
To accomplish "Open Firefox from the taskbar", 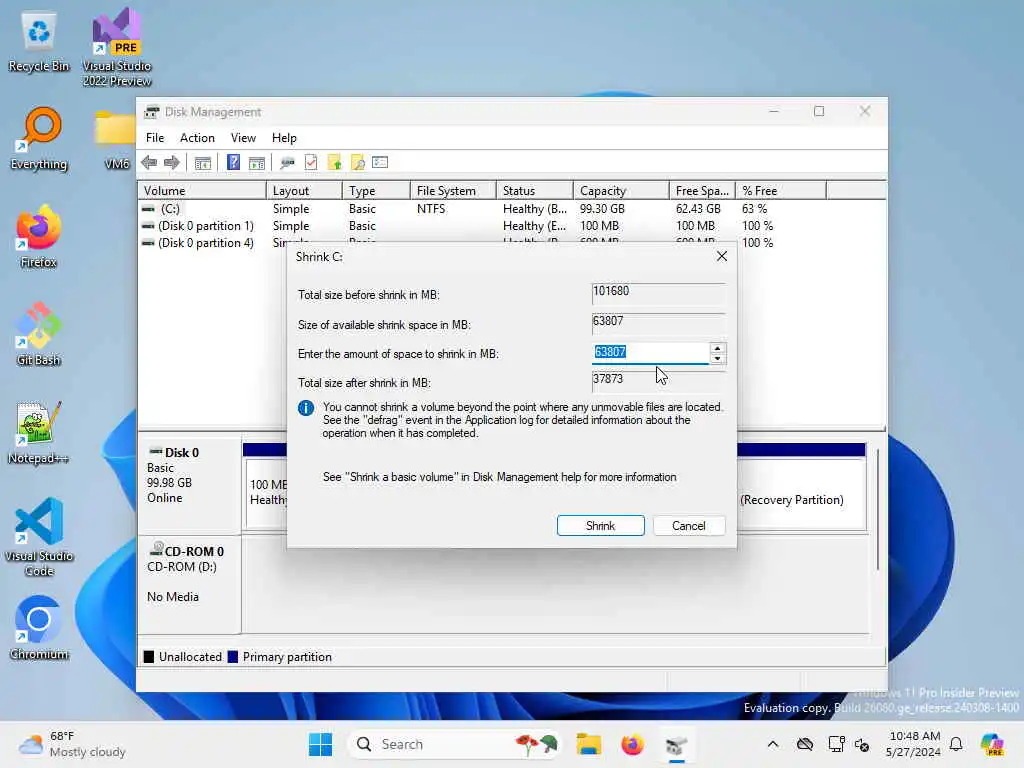I will coord(632,744).
